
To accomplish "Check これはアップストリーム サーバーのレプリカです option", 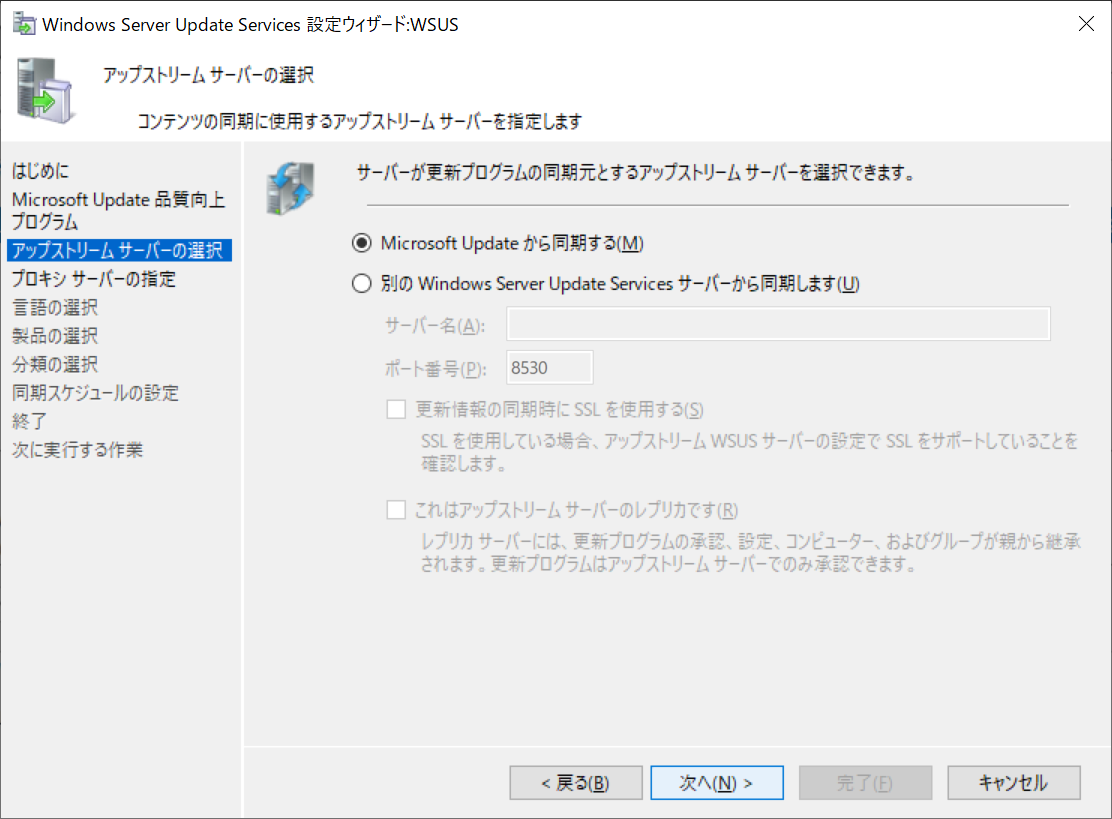I will click(396, 510).
